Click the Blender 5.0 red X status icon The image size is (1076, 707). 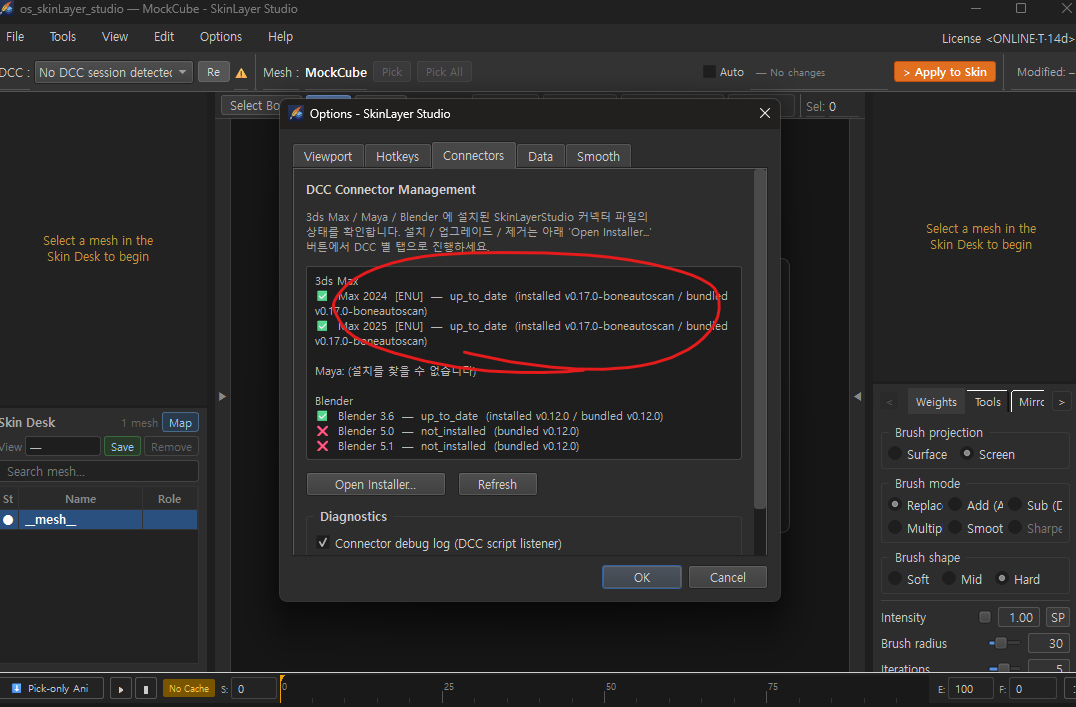(x=322, y=431)
